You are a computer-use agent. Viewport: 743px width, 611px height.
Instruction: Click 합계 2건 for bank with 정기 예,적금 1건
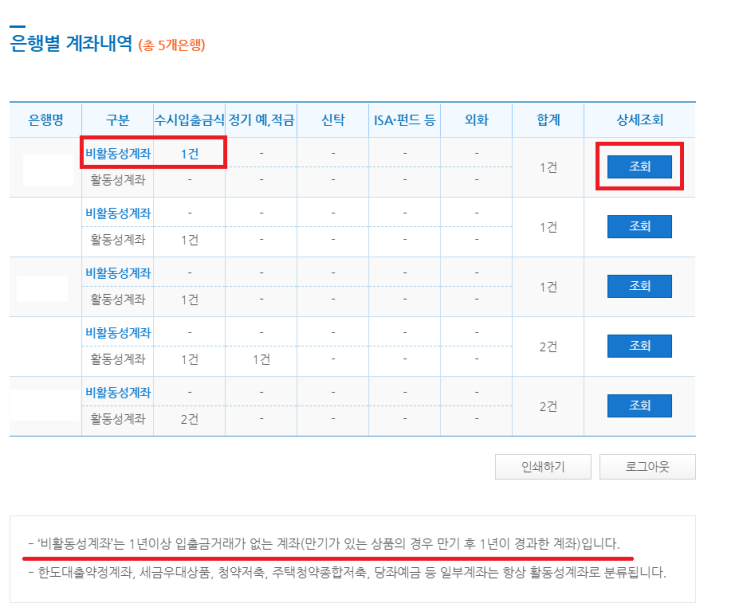[548, 347]
